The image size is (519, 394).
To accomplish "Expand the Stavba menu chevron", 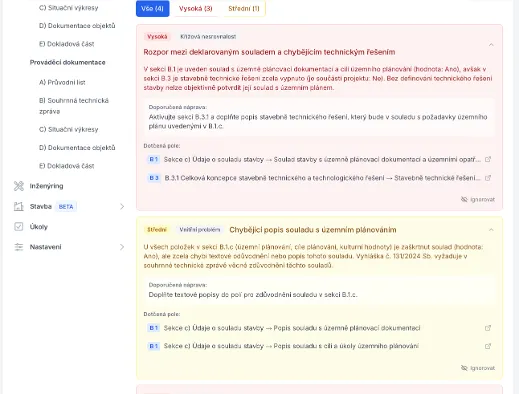I will click(x=122, y=207).
